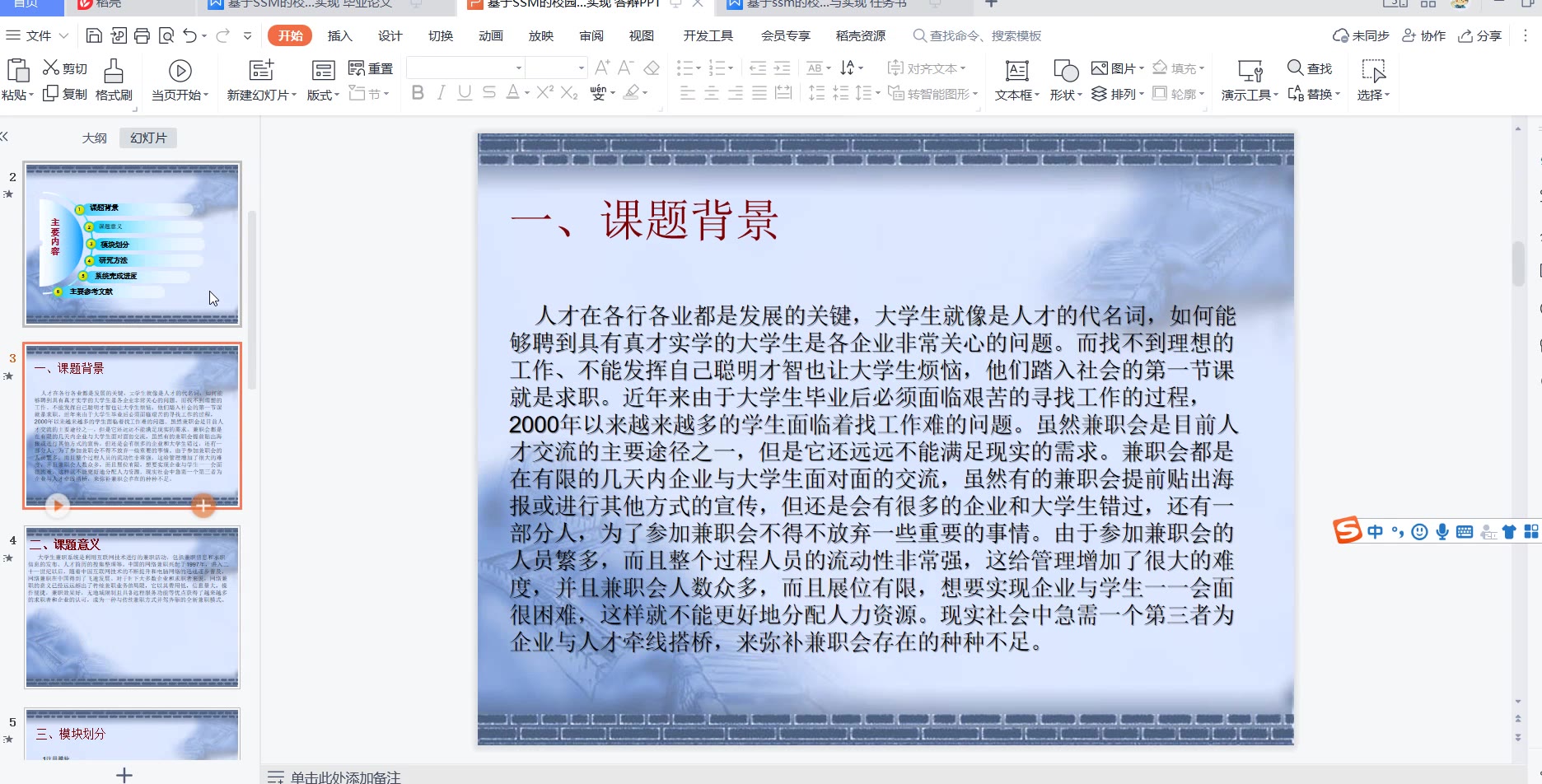1542x784 pixels.
Task: Click the 重置 reset slide icon
Action: coord(357,68)
